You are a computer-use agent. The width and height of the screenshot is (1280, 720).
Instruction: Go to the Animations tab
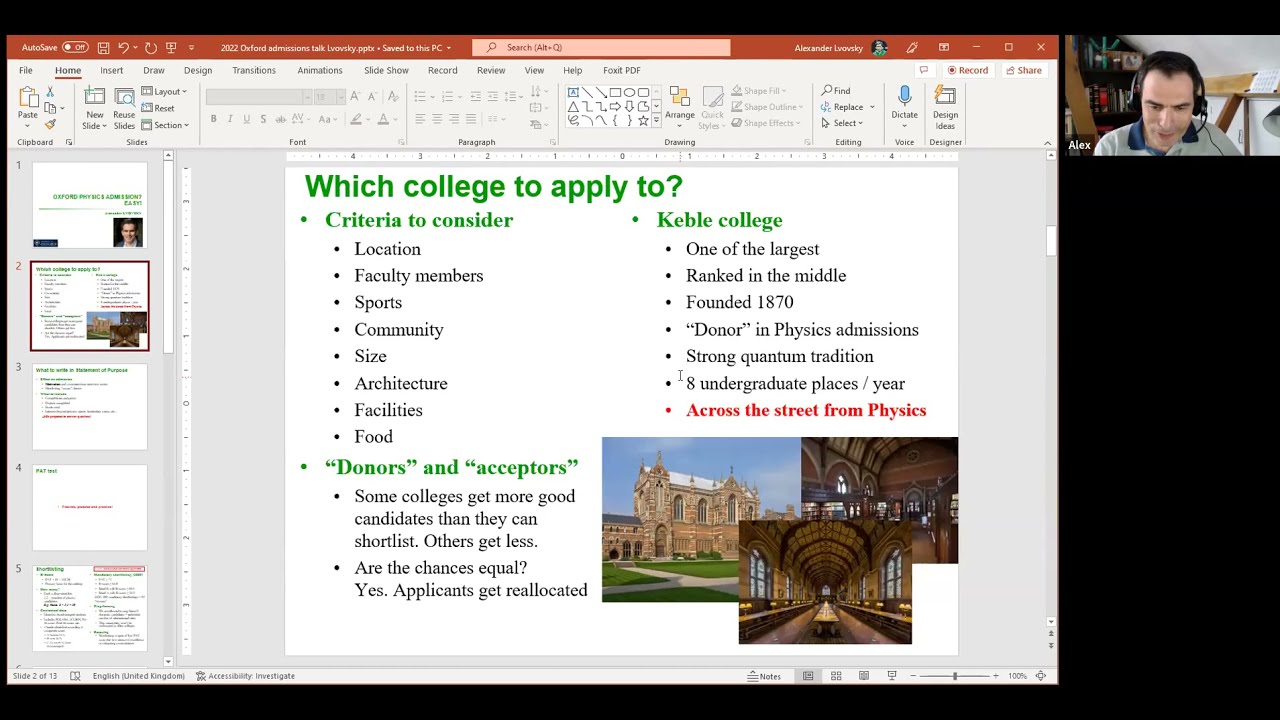[x=320, y=70]
